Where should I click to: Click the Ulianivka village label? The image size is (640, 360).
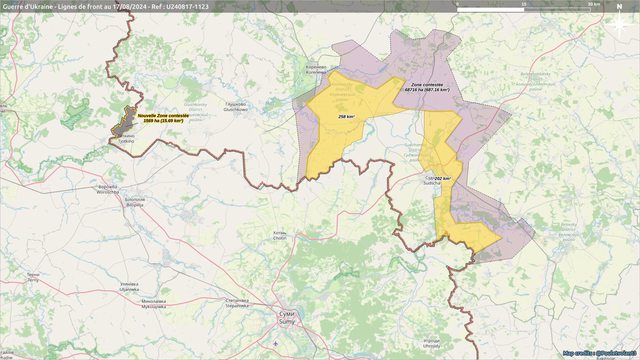coord(129,287)
